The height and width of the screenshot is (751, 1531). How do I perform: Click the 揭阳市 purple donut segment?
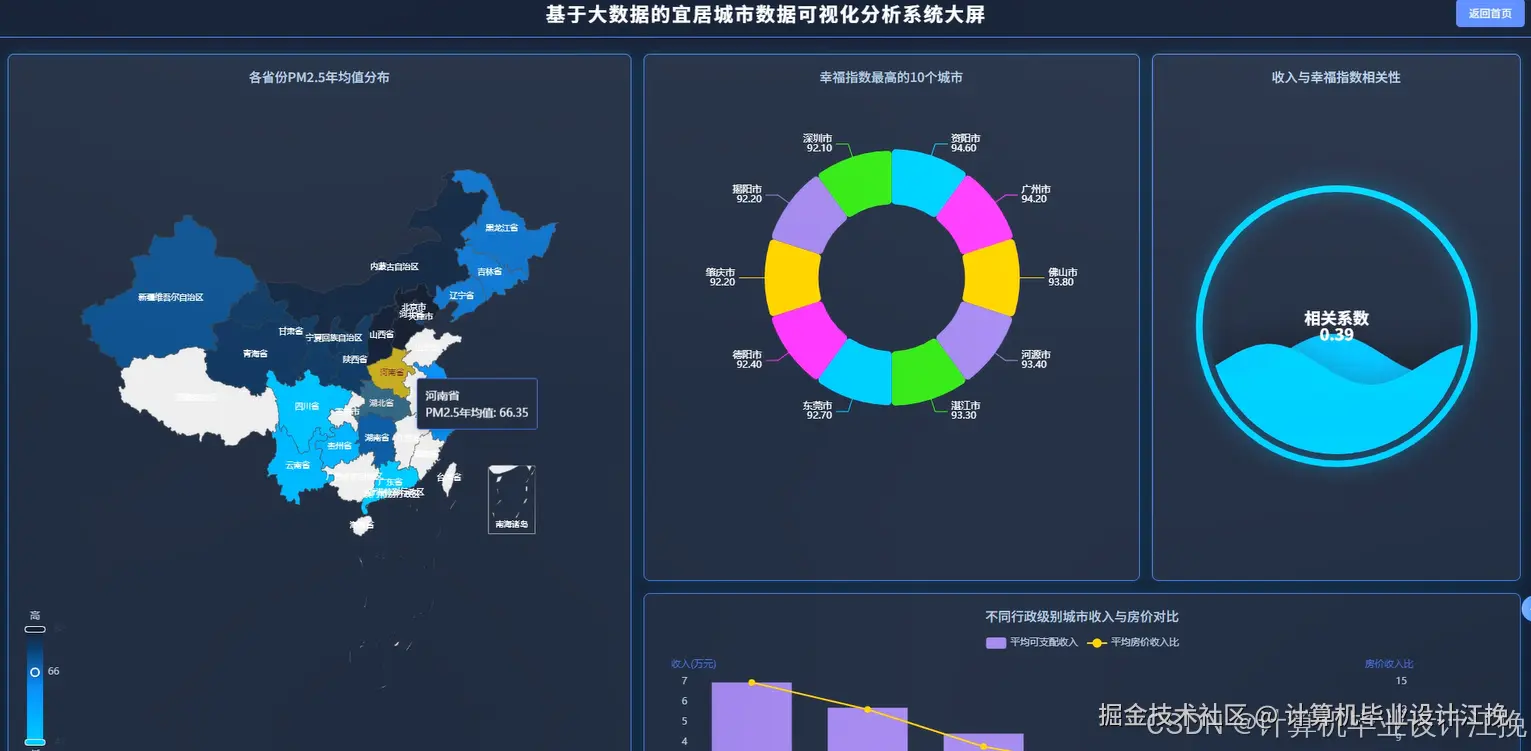[810, 214]
